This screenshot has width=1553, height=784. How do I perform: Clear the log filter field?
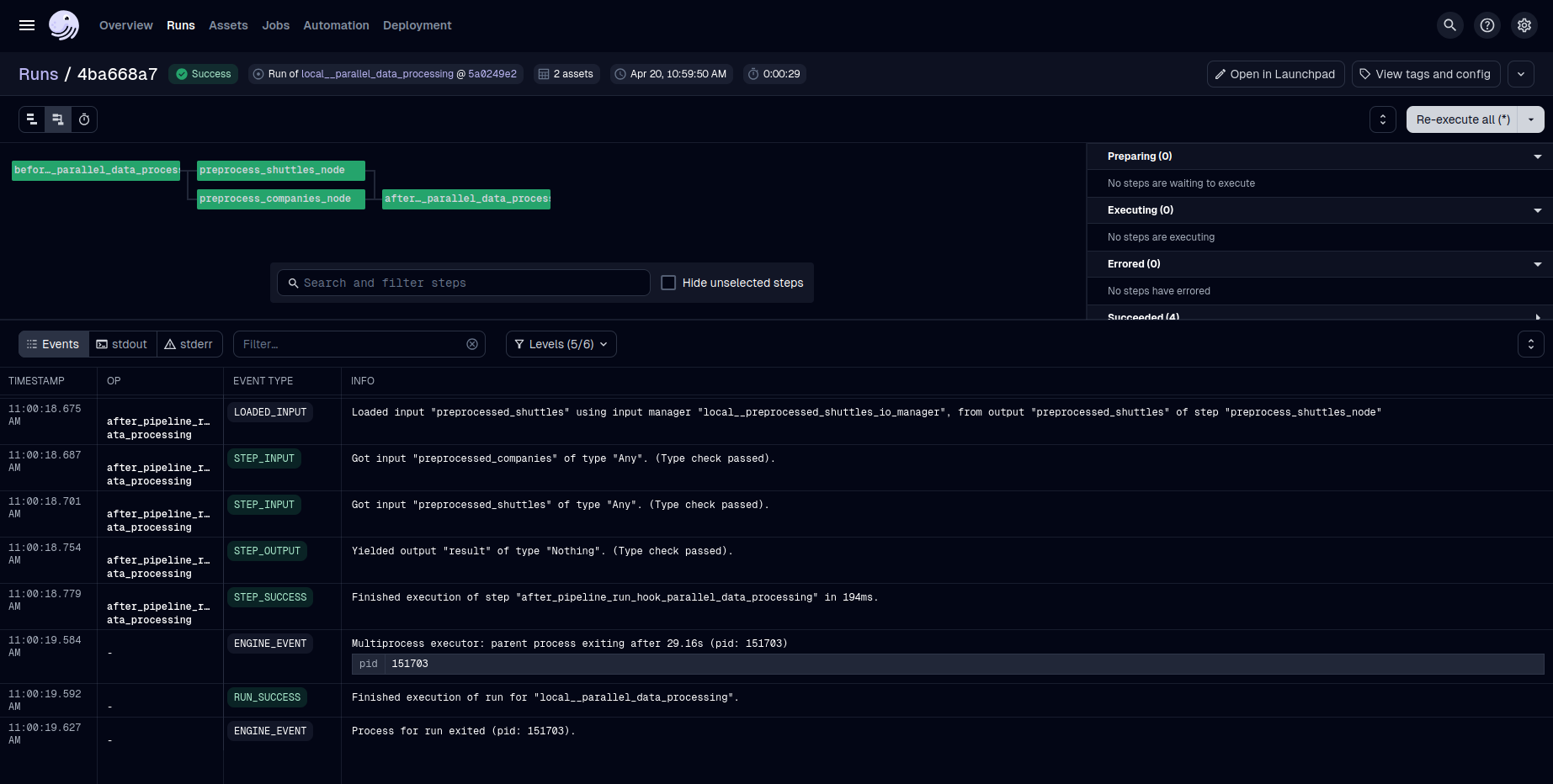(x=472, y=344)
